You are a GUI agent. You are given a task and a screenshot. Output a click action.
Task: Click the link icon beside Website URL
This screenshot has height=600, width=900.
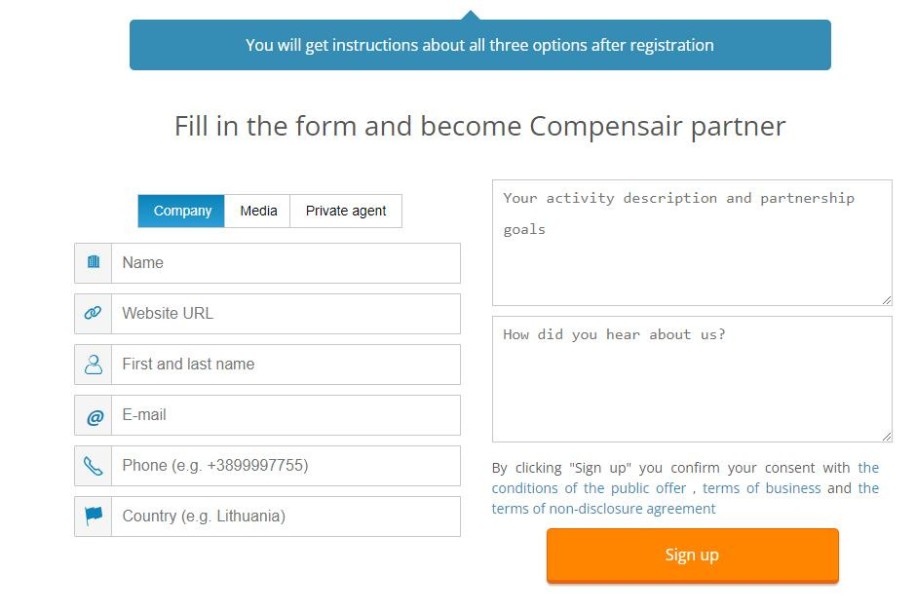[x=93, y=313]
